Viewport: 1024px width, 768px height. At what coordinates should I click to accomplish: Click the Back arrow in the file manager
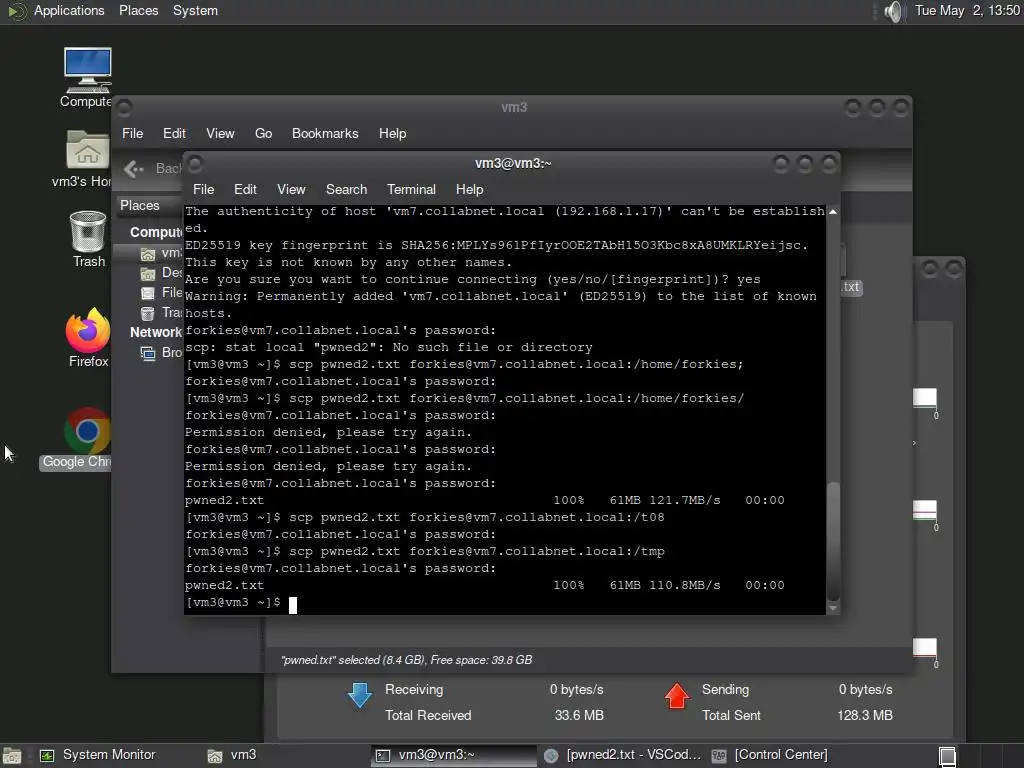point(134,169)
